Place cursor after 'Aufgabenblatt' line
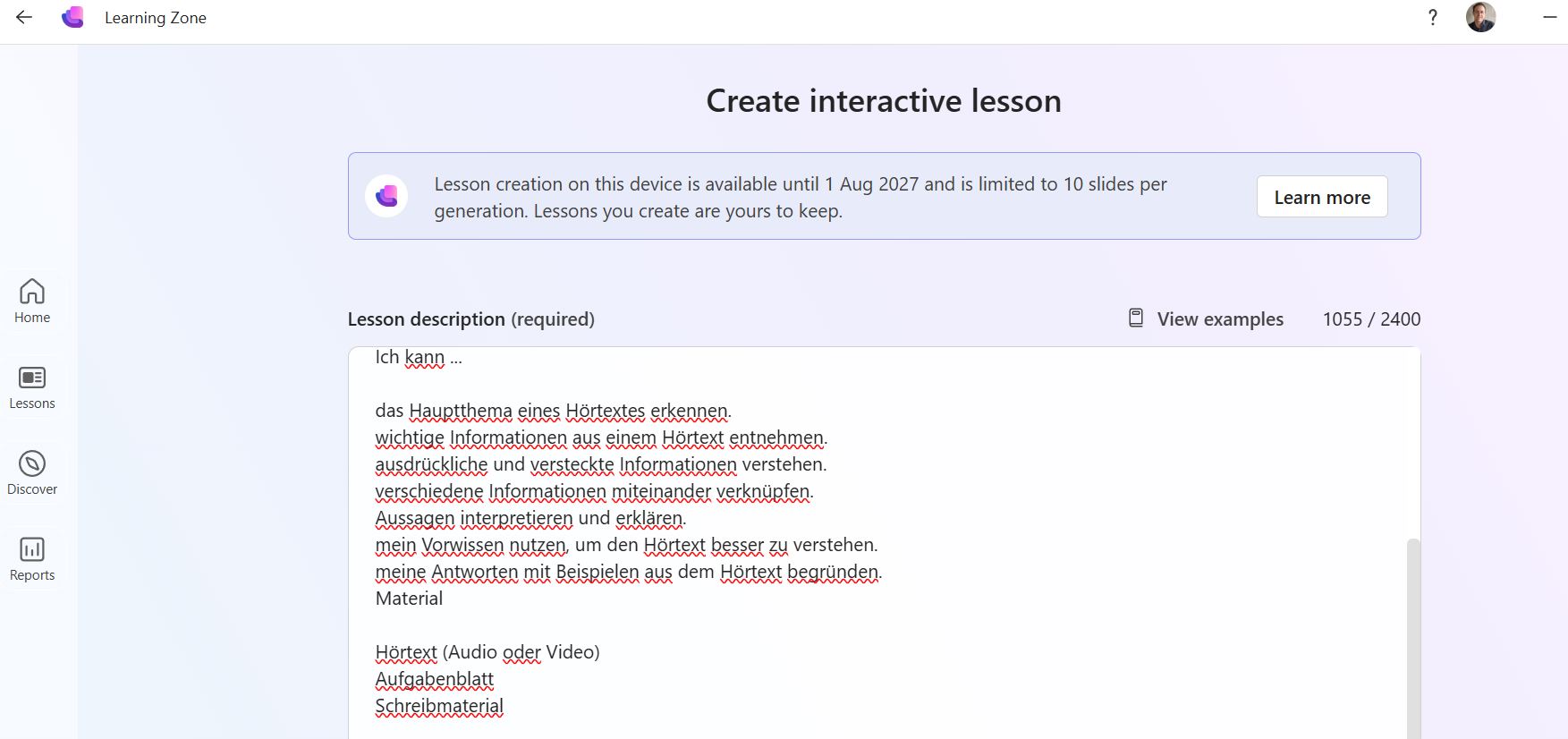Image resolution: width=1568 pixels, height=739 pixels. (x=495, y=679)
